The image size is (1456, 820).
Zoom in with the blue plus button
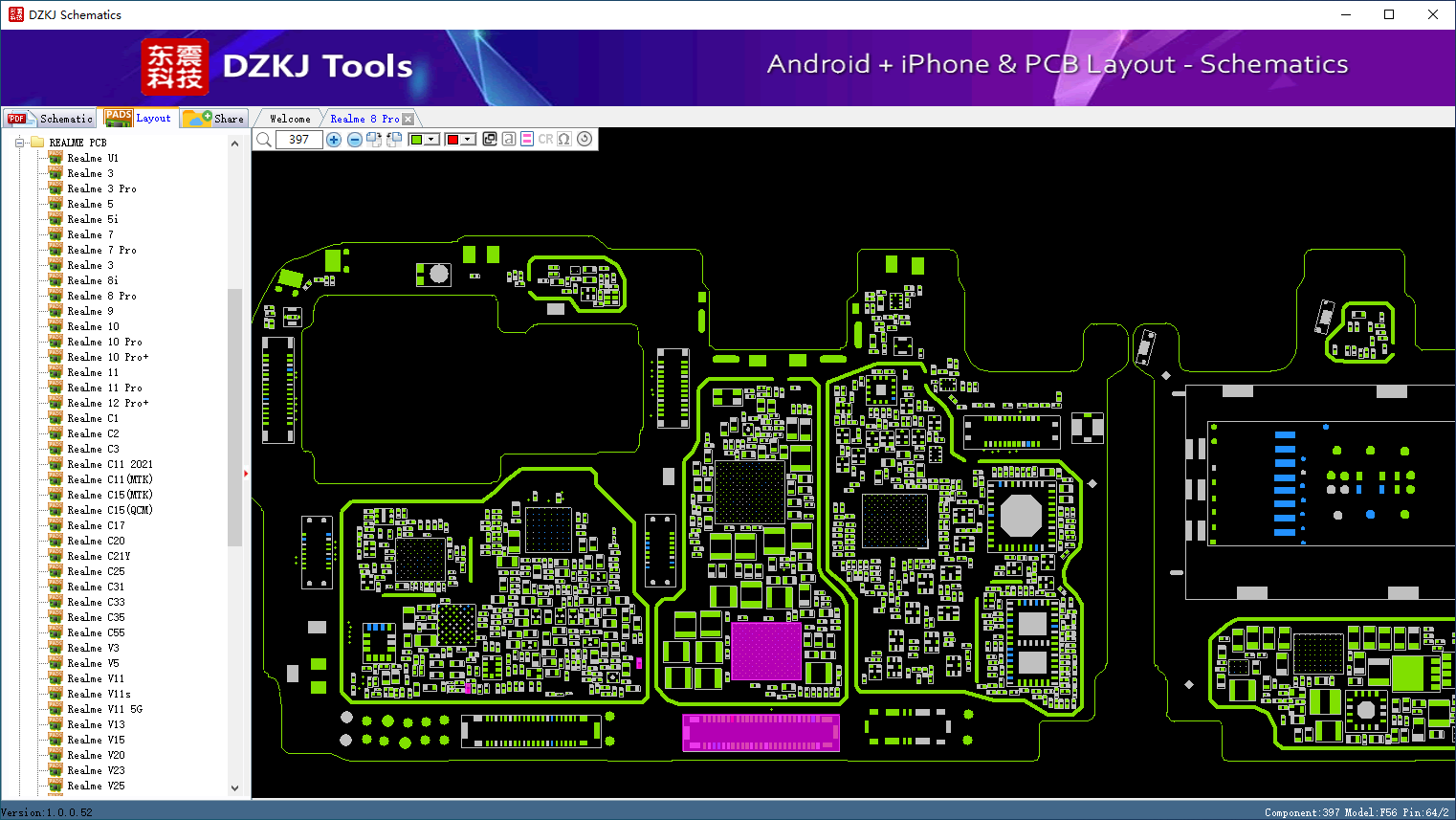point(334,140)
